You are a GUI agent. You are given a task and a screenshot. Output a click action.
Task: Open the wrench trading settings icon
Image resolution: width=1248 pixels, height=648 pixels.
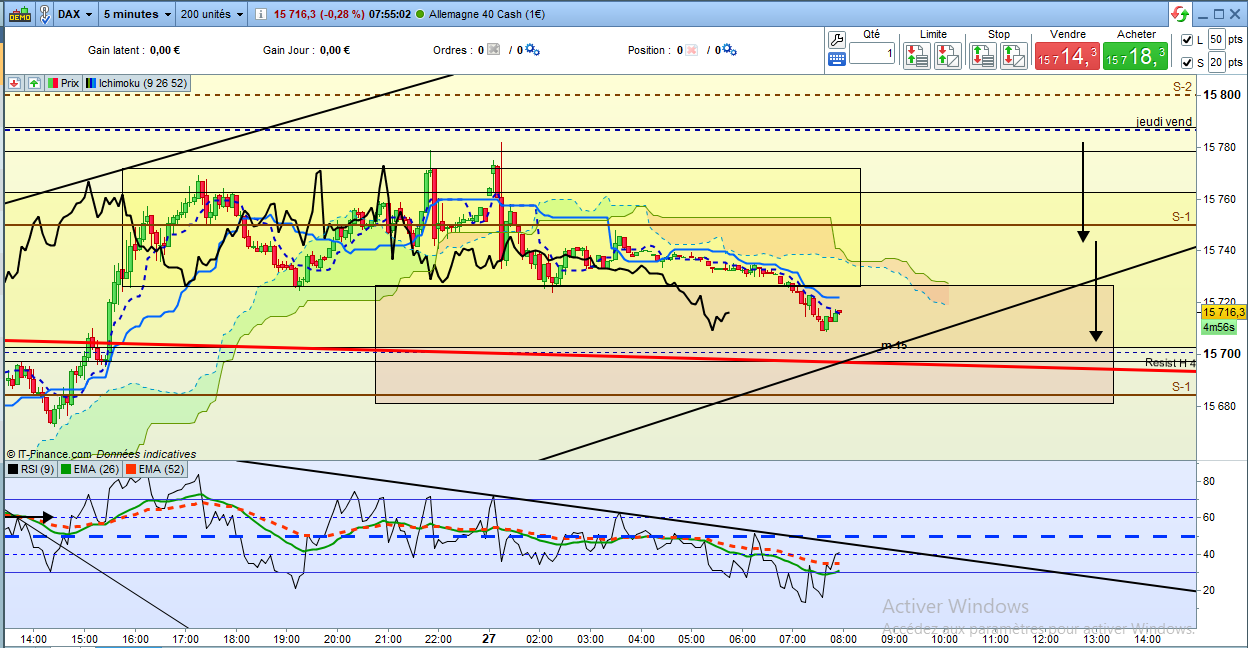tap(838, 39)
